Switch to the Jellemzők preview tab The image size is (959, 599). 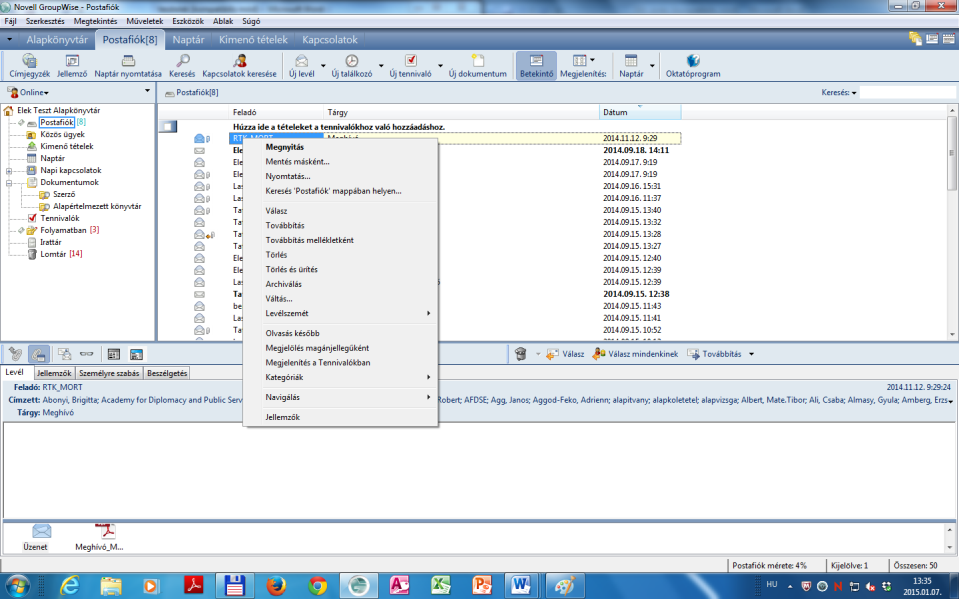54,373
